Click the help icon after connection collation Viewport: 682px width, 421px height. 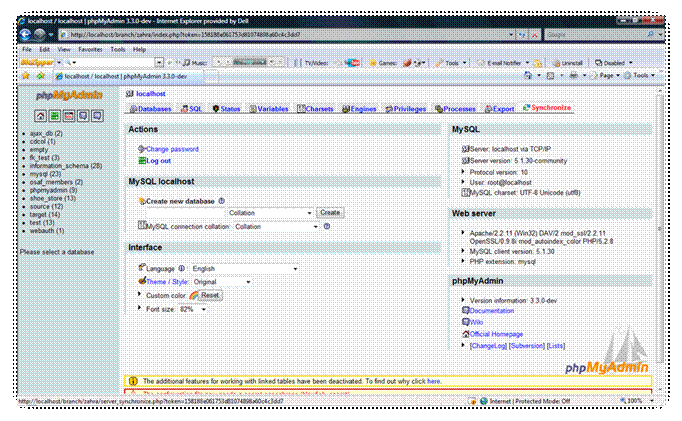click(x=327, y=226)
